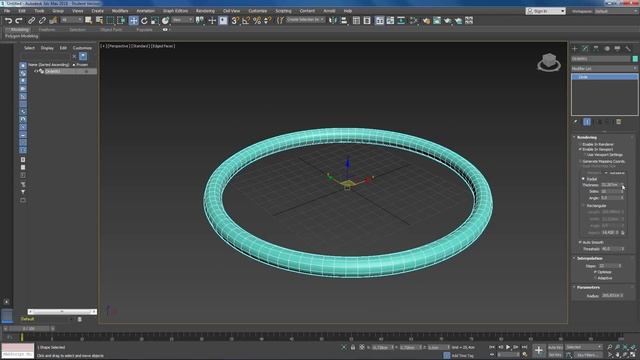Select the Select and Link tool

[31, 20]
